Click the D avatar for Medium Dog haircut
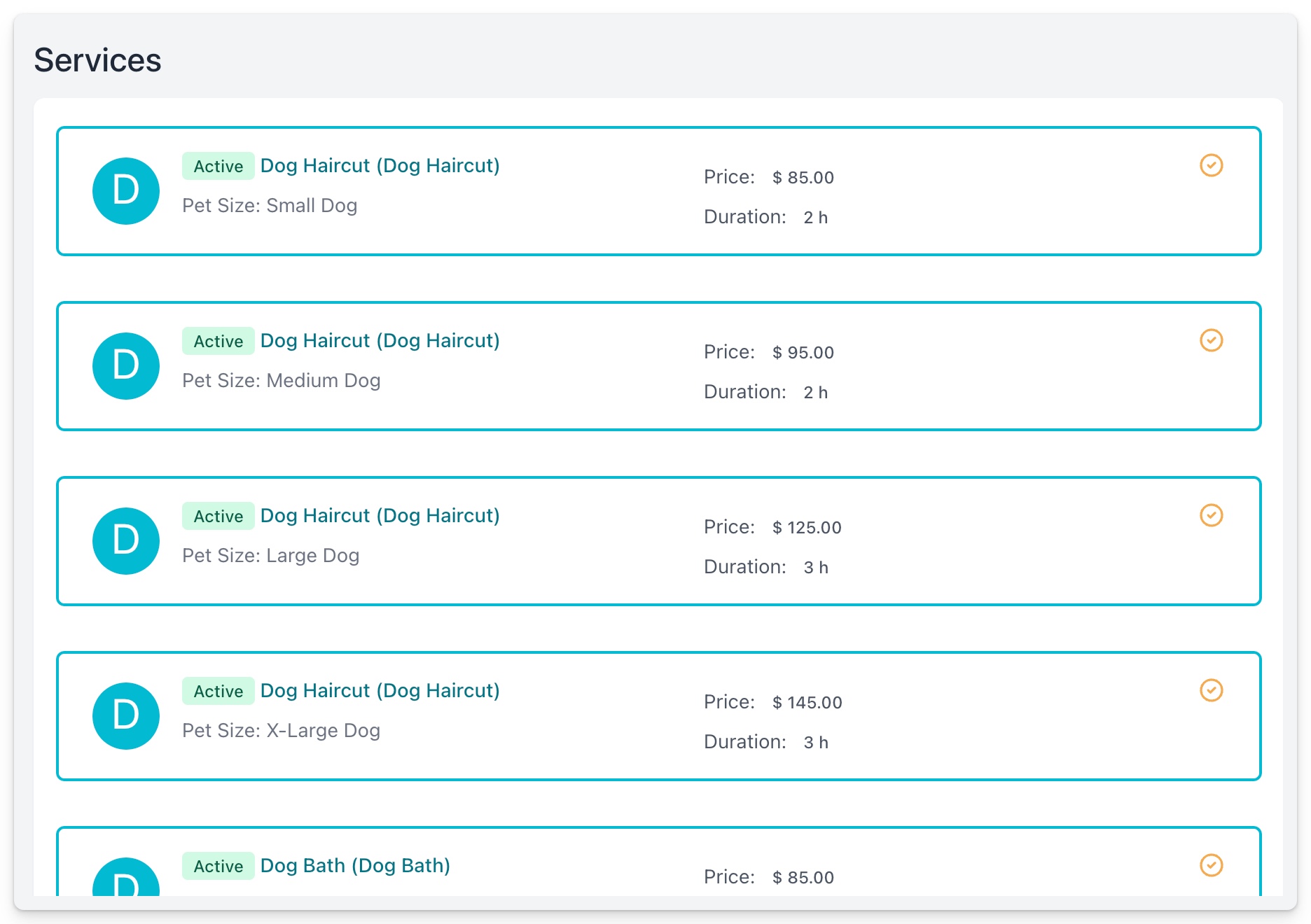 click(x=126, y=366)
